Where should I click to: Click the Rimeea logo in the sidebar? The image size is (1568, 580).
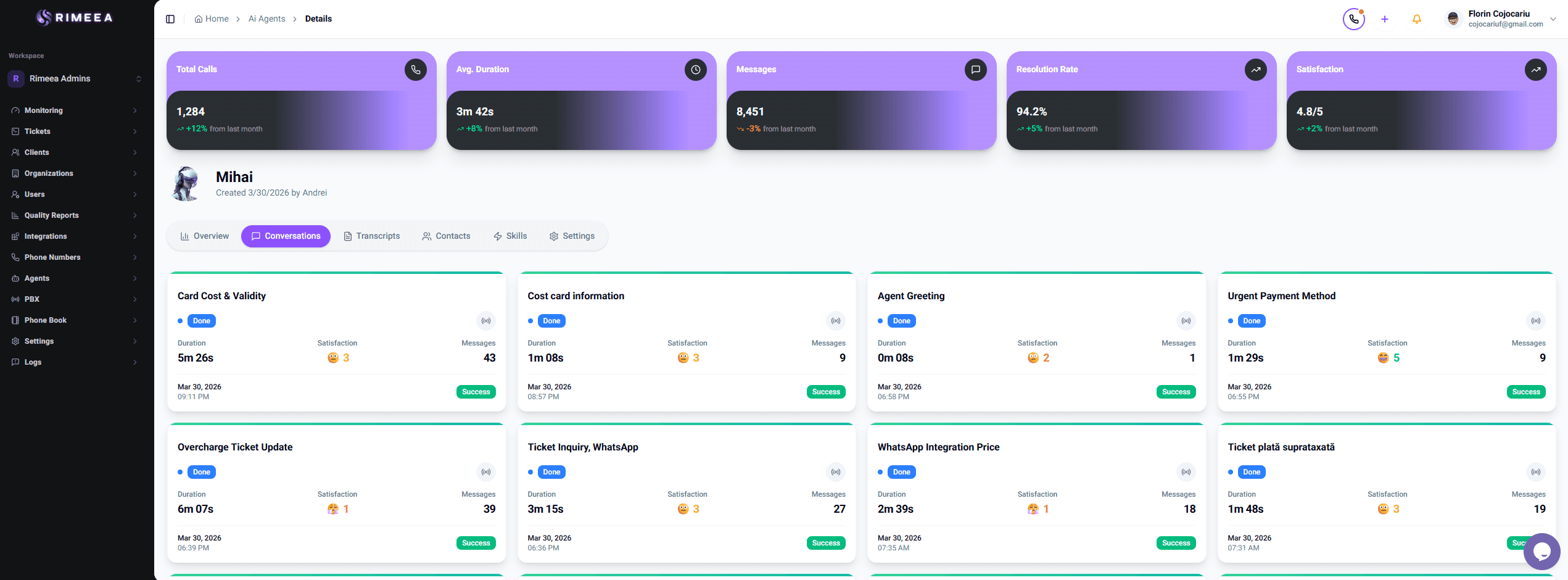tap(74, 17)
